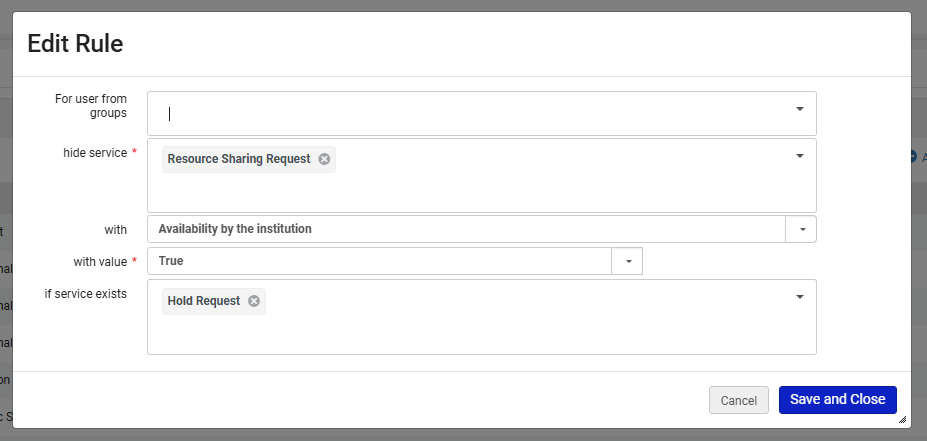
Task: Expand the user groups dropdown arrow
Action: 800,108
